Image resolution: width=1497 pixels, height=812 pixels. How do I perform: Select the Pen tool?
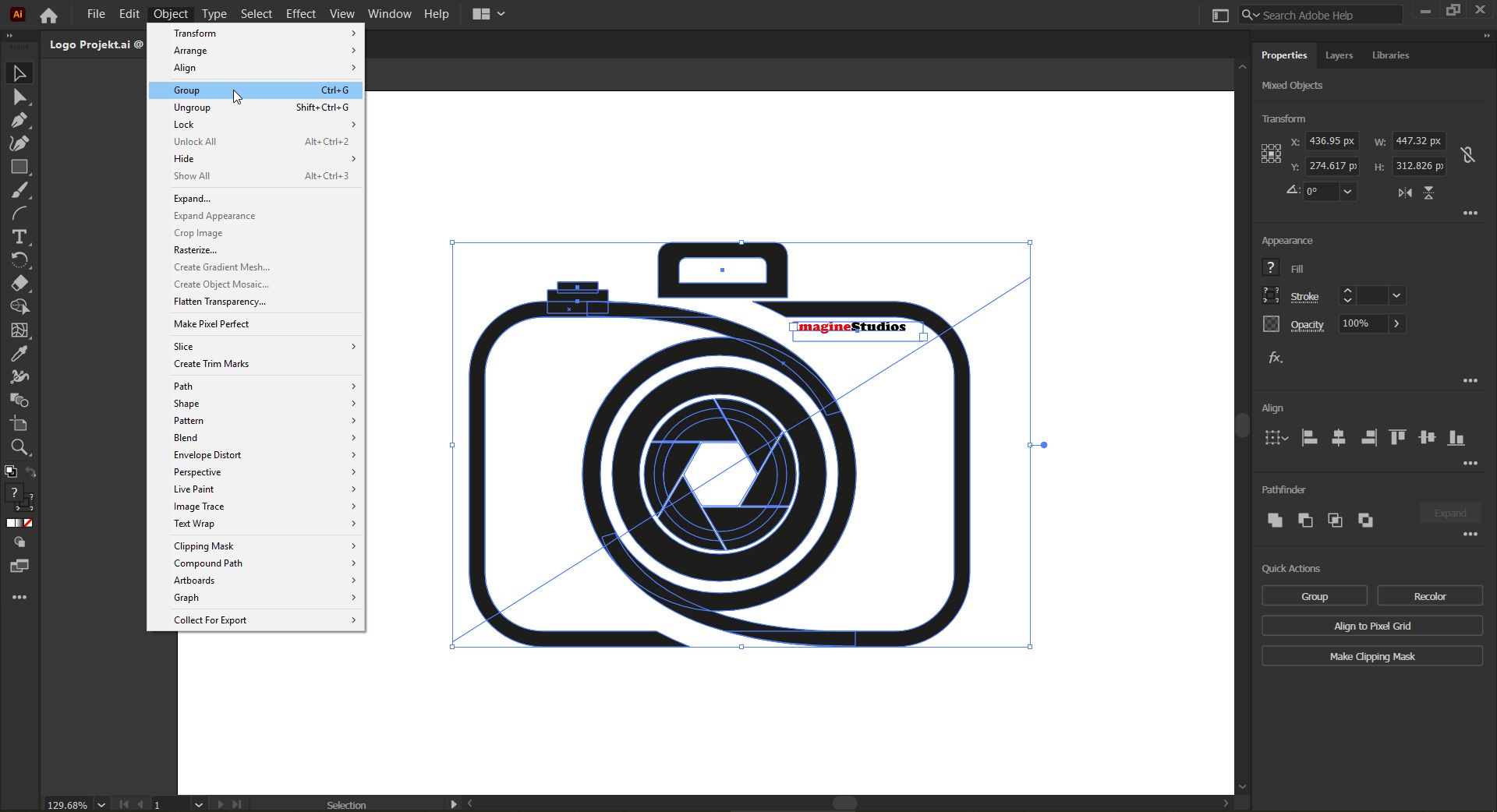19,120
